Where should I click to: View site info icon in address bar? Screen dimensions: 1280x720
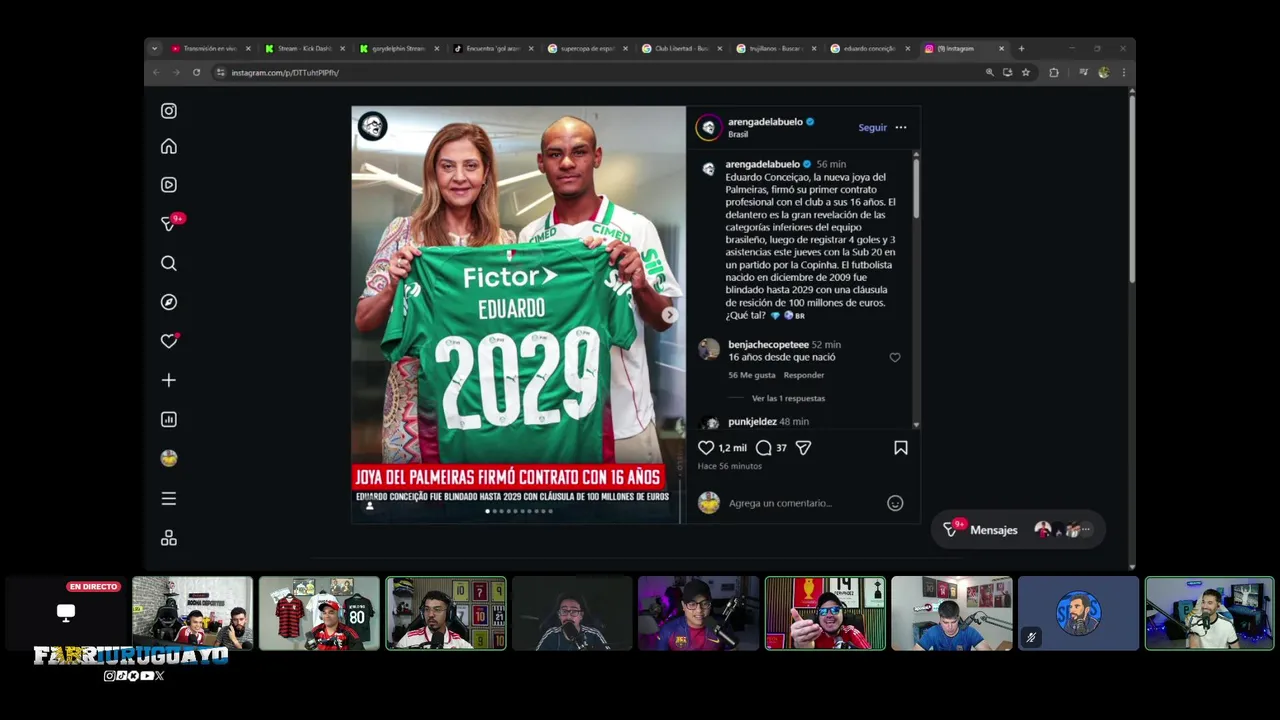(x=221, y=72)
